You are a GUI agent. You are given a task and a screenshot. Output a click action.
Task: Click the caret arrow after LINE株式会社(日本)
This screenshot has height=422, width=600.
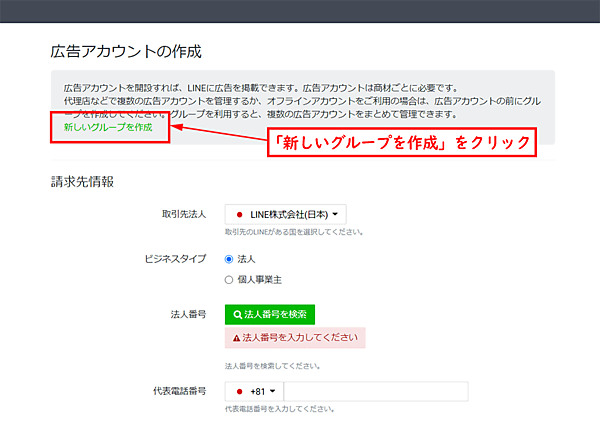[x=335, y=214]
